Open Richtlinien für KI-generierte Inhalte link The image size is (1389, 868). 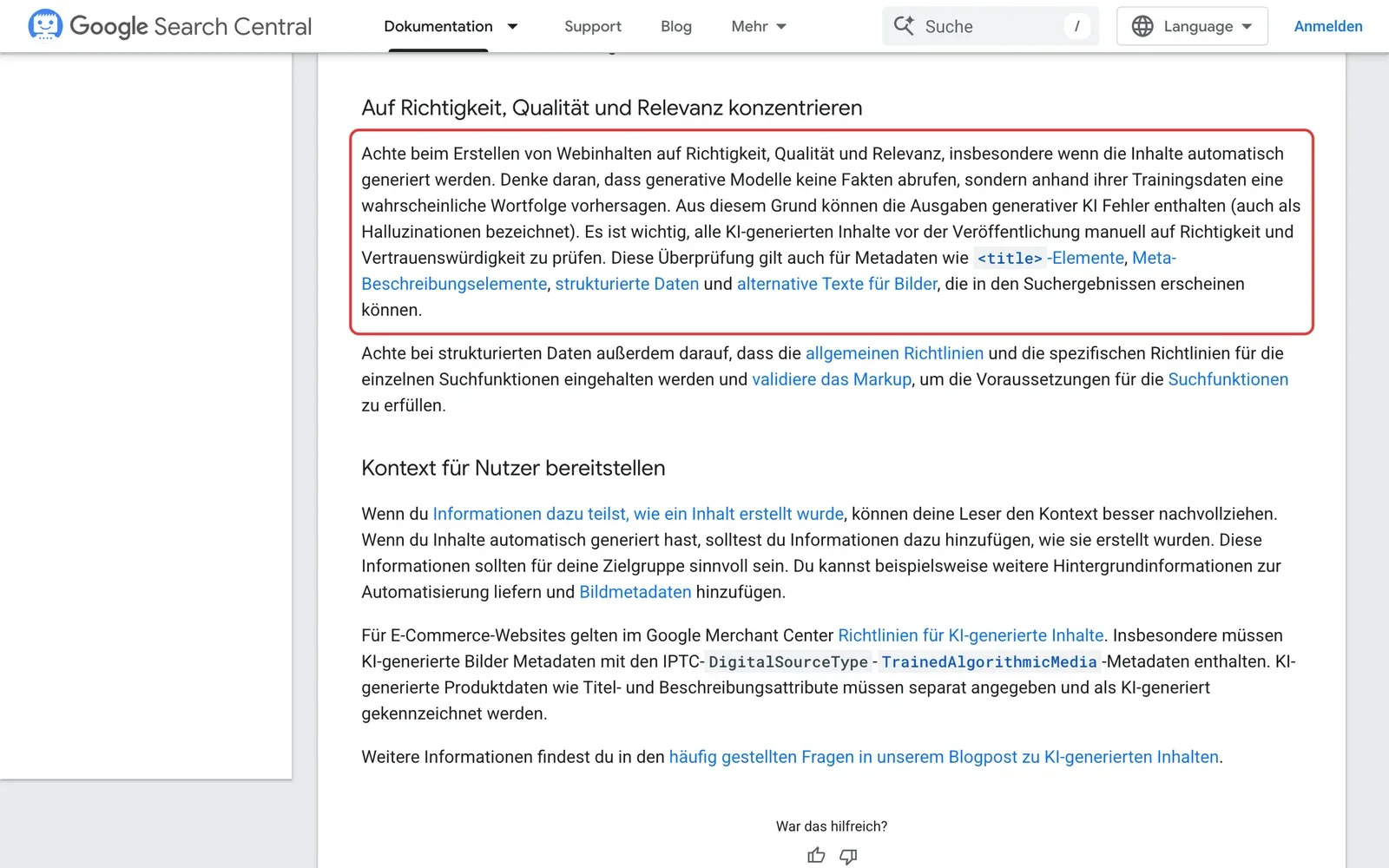tap(971, 635)
